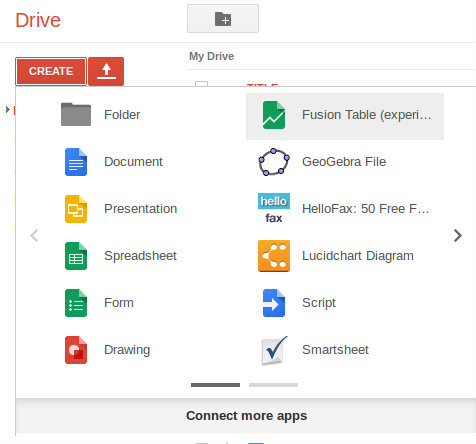
Task: Select HelloFax: 50 Free entry
Action: (x=345, y=209)
